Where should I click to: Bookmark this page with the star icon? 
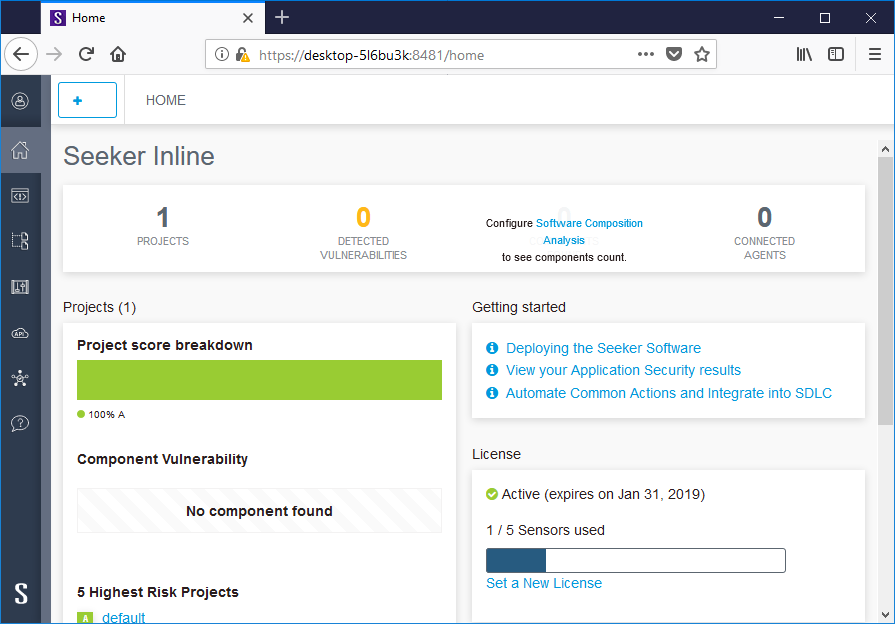tap(700, 54)
